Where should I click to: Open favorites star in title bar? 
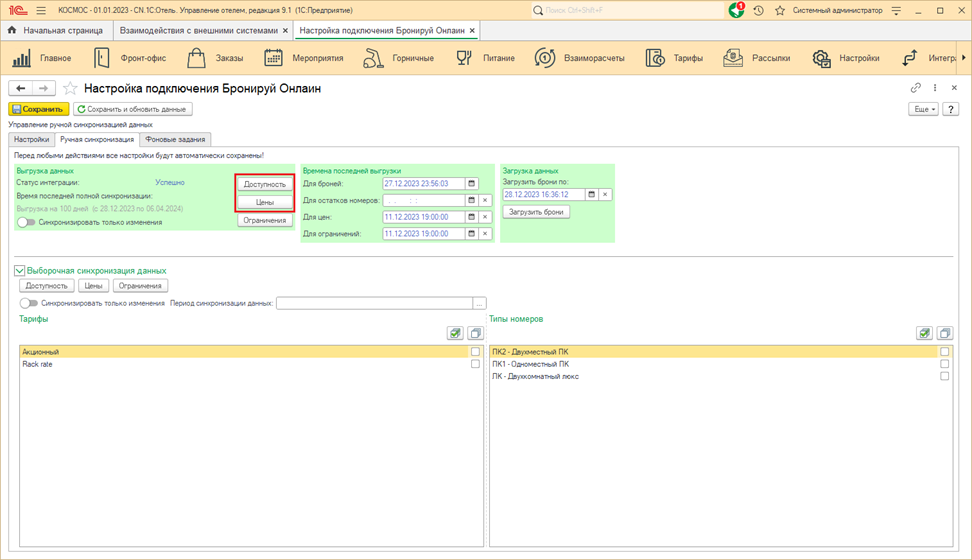pyautogui.click(x=780, y=11)
